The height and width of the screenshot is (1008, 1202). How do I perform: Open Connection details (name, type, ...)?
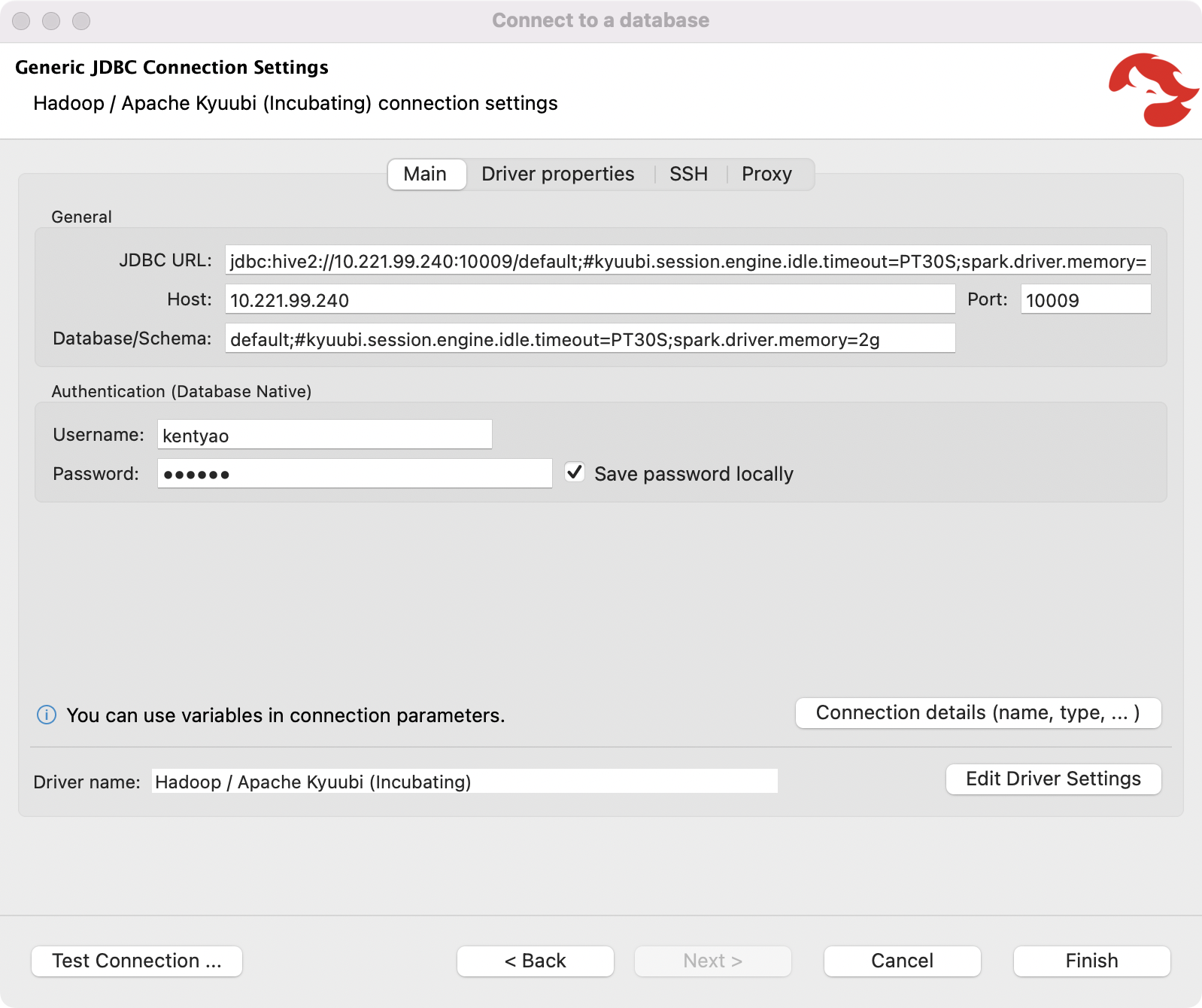978,712
